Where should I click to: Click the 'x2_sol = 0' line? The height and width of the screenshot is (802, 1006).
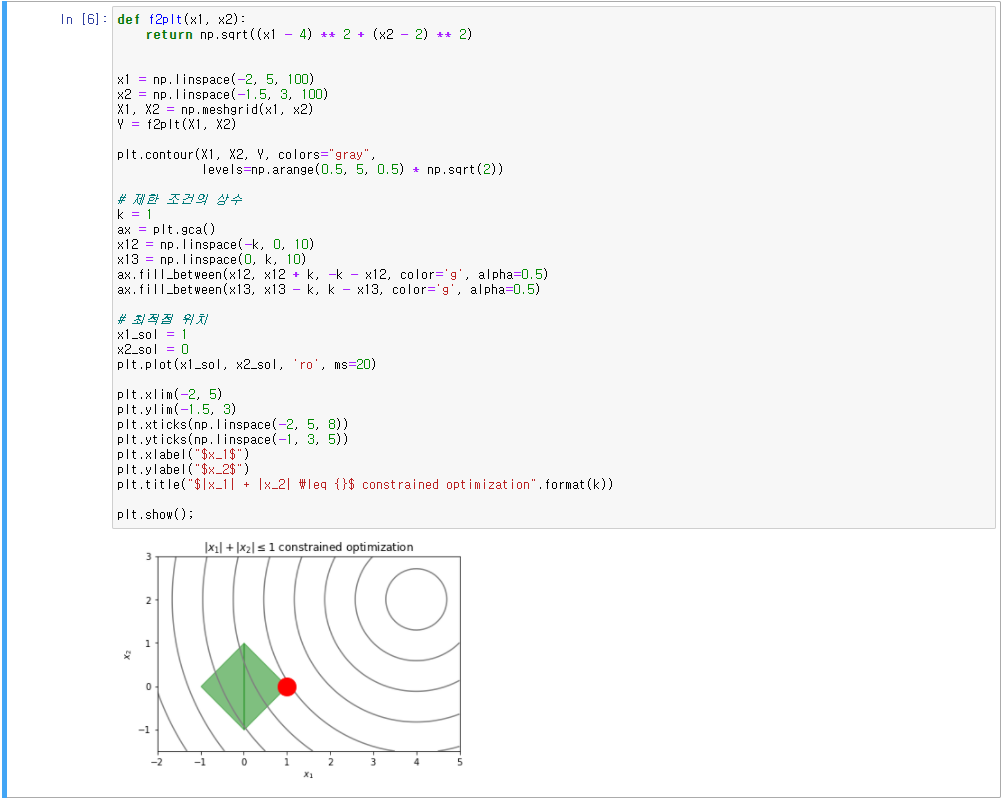[153, 350]
